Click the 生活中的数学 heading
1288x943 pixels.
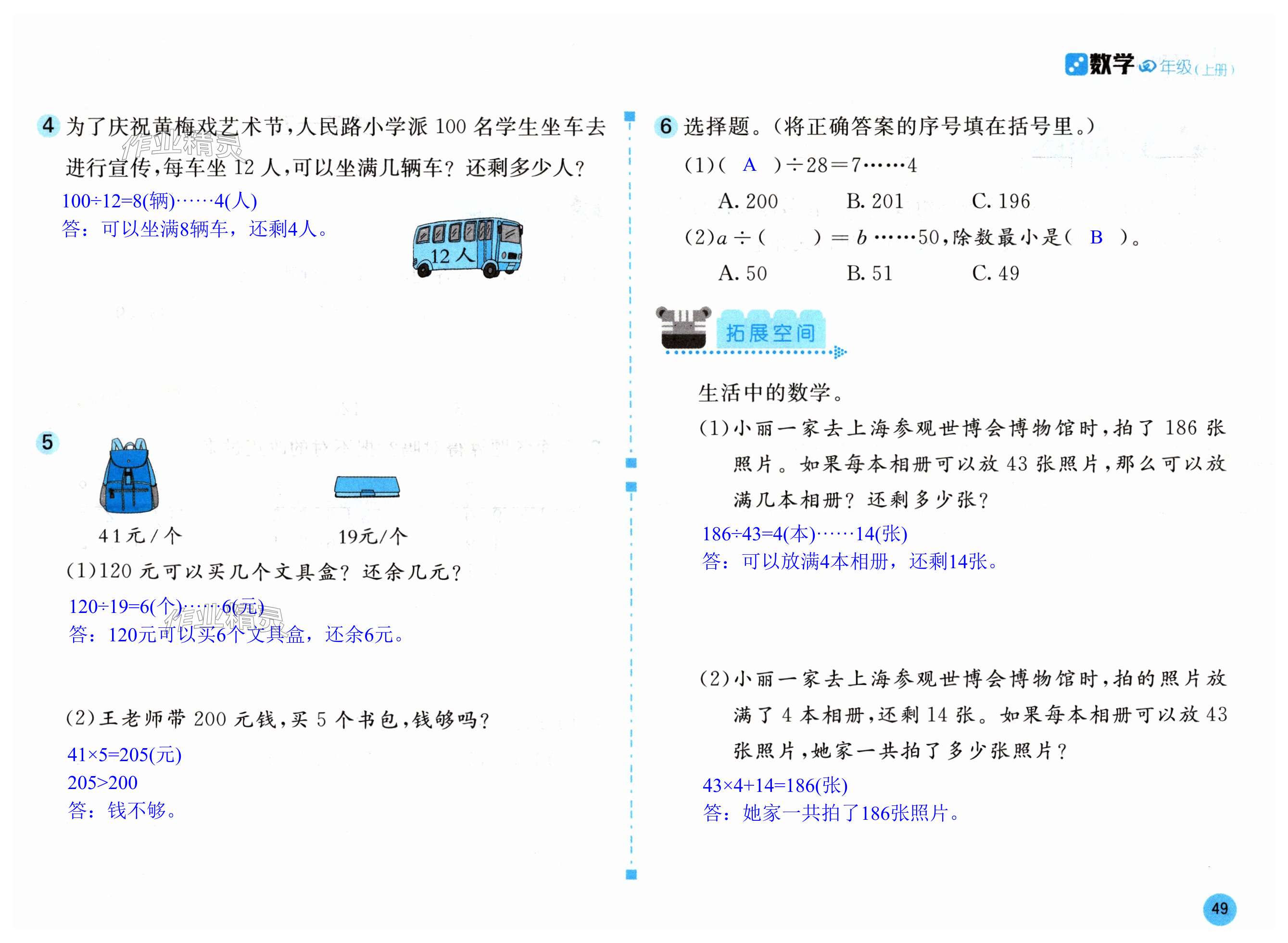[x=770, y=393]
